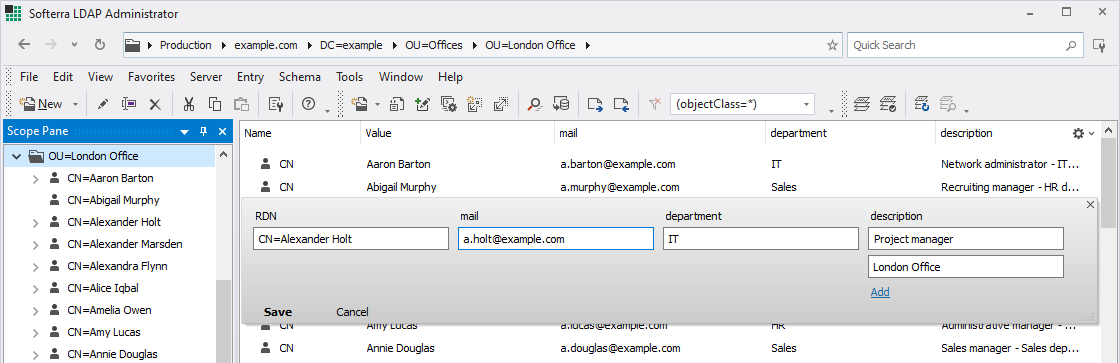This screenshot has width=1120, height=363.
Task: Click the gear column settings icon
Action: [1079, 133]
